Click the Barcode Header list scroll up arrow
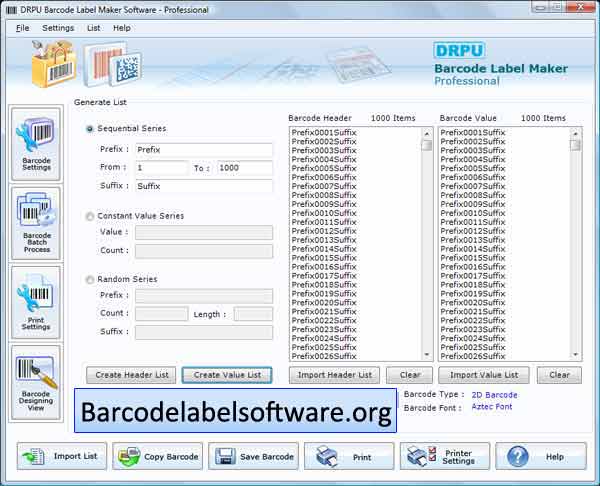The image size is (600, 486). pyautogui.click(x=427, y=134)
